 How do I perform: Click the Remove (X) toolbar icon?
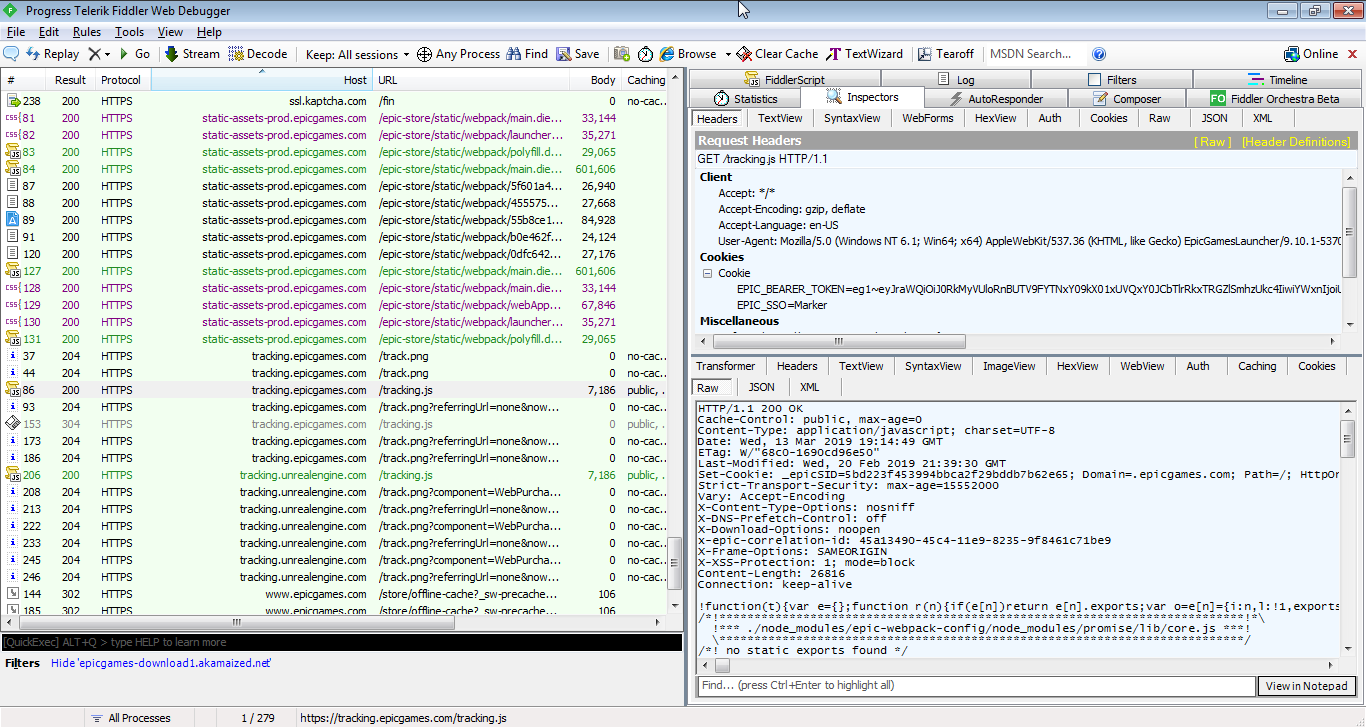tap(94, 54)
